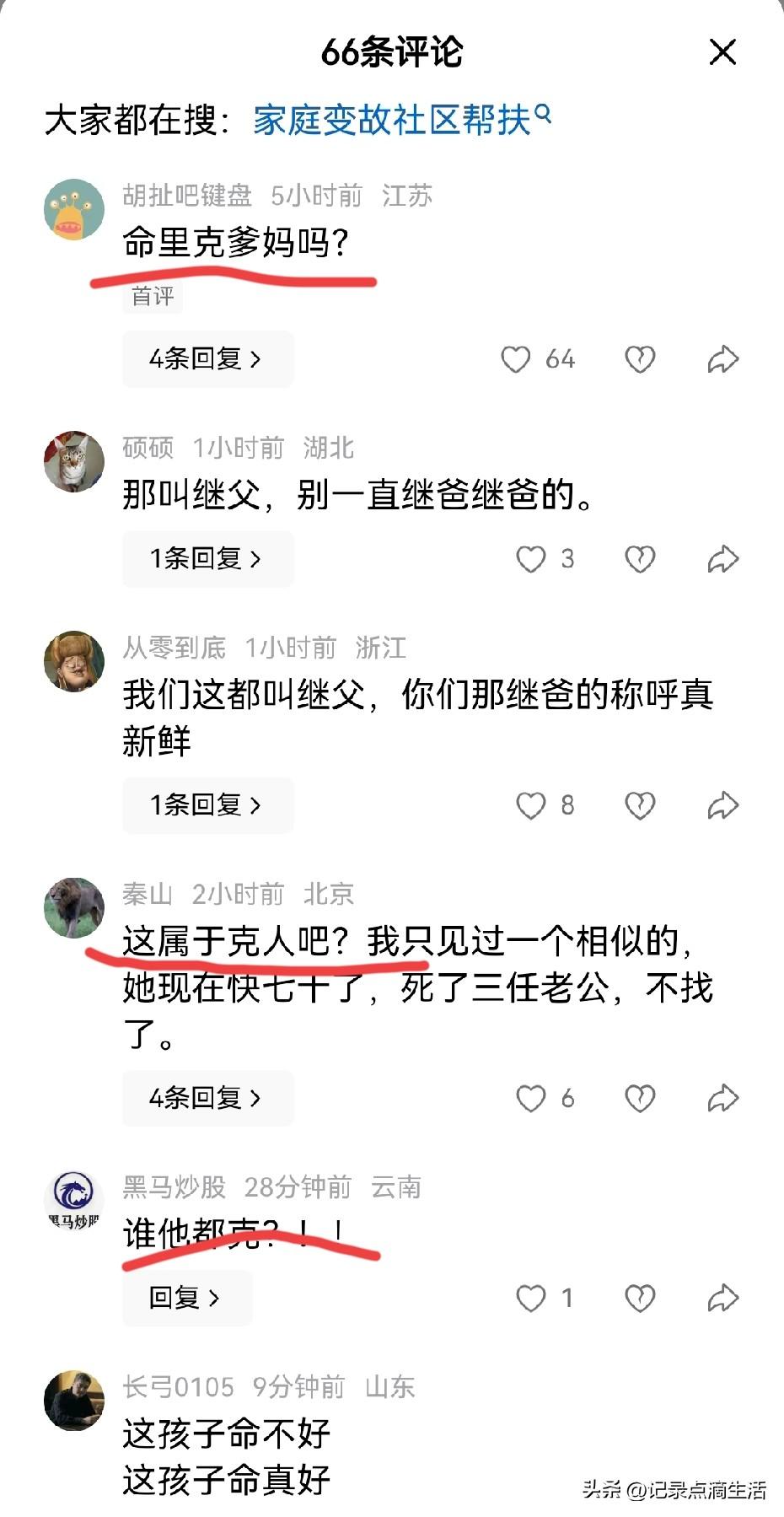The image size is (784, 1517).
Task: Share 秦山's comment
Action: [x=722, y=1099]
